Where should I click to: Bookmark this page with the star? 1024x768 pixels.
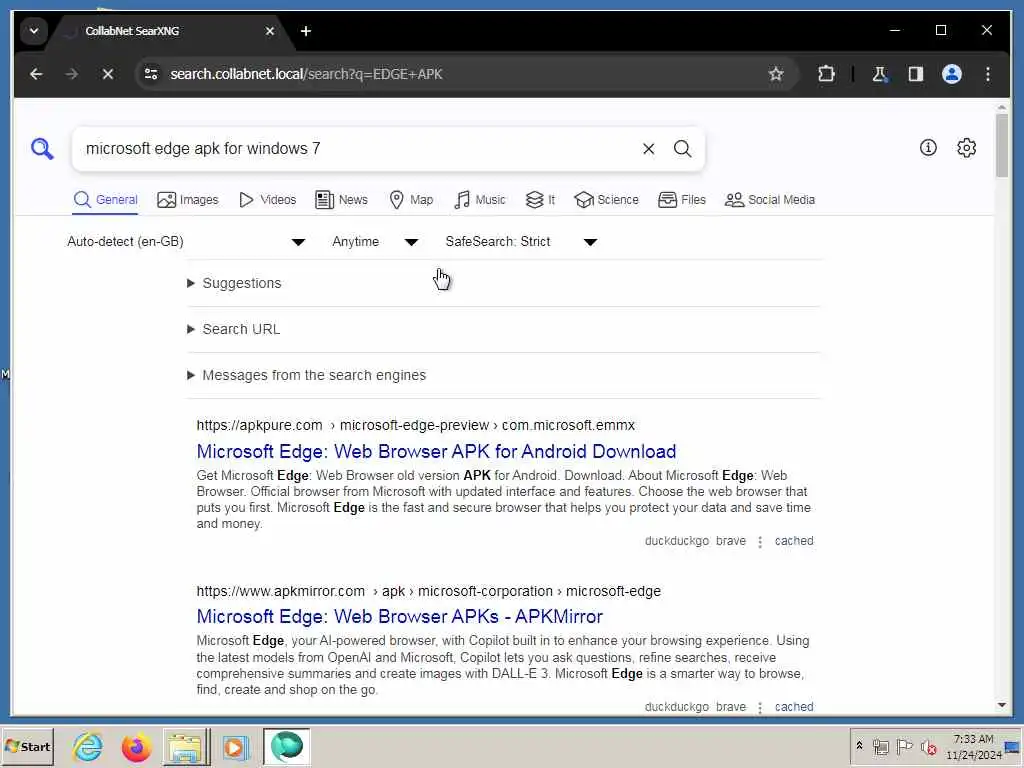pyautogui.click(x=776, y=74)
